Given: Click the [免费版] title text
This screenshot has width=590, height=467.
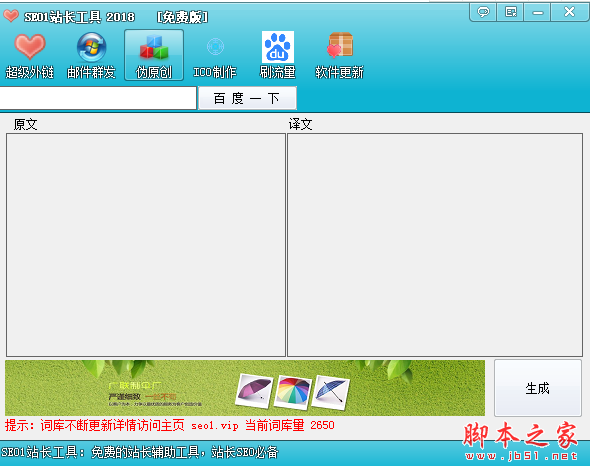Looking at the screenshot, I should [182, 17].
